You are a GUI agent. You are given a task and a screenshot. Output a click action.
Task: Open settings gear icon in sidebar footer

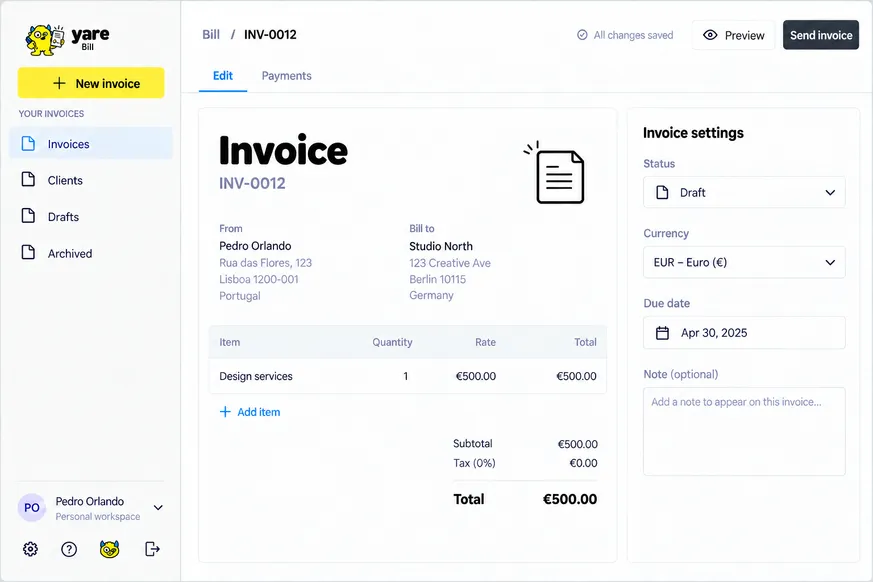tap(30, 549)
